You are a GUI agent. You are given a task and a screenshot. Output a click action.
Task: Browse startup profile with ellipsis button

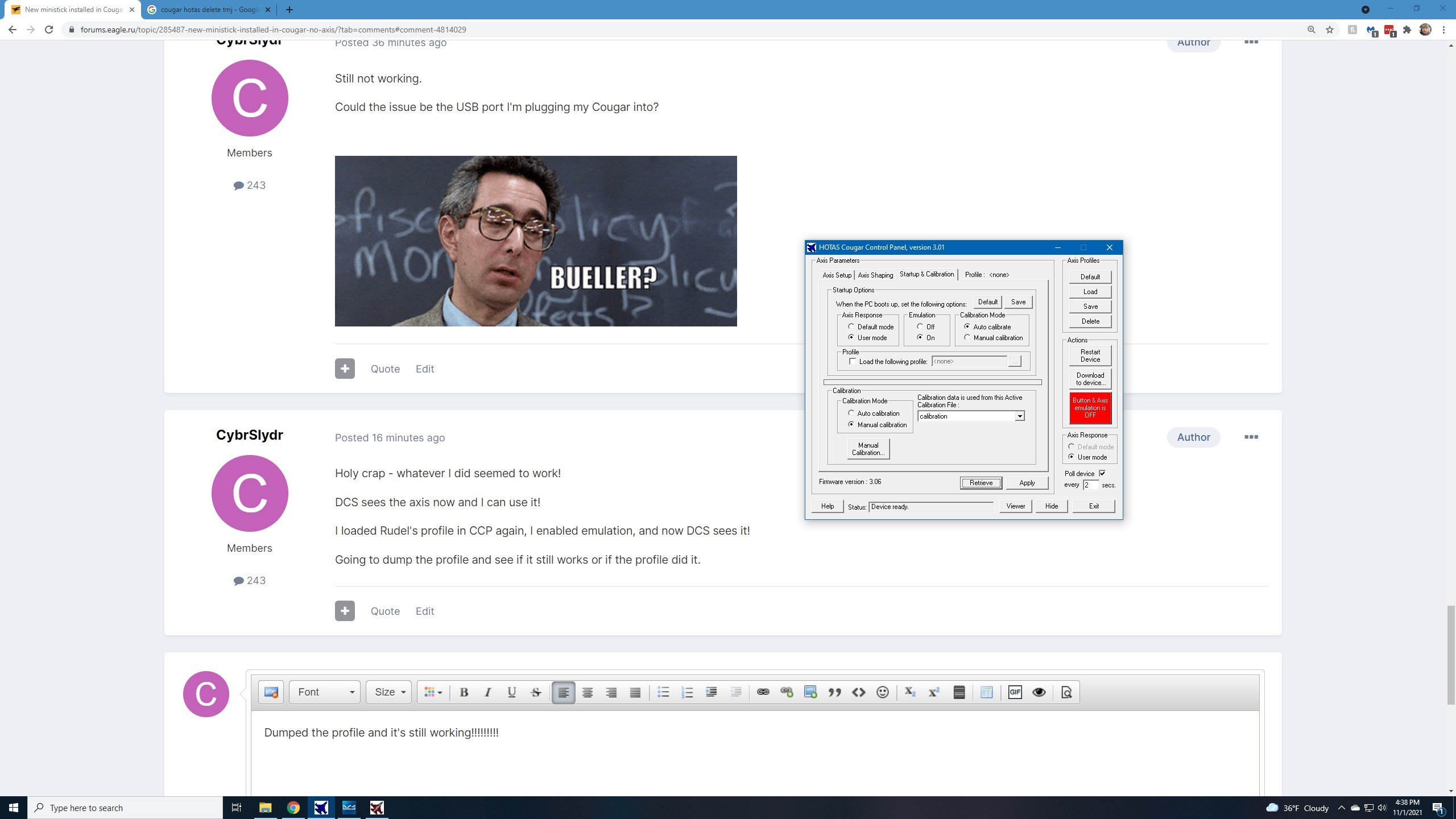[x=1015, y=362]
